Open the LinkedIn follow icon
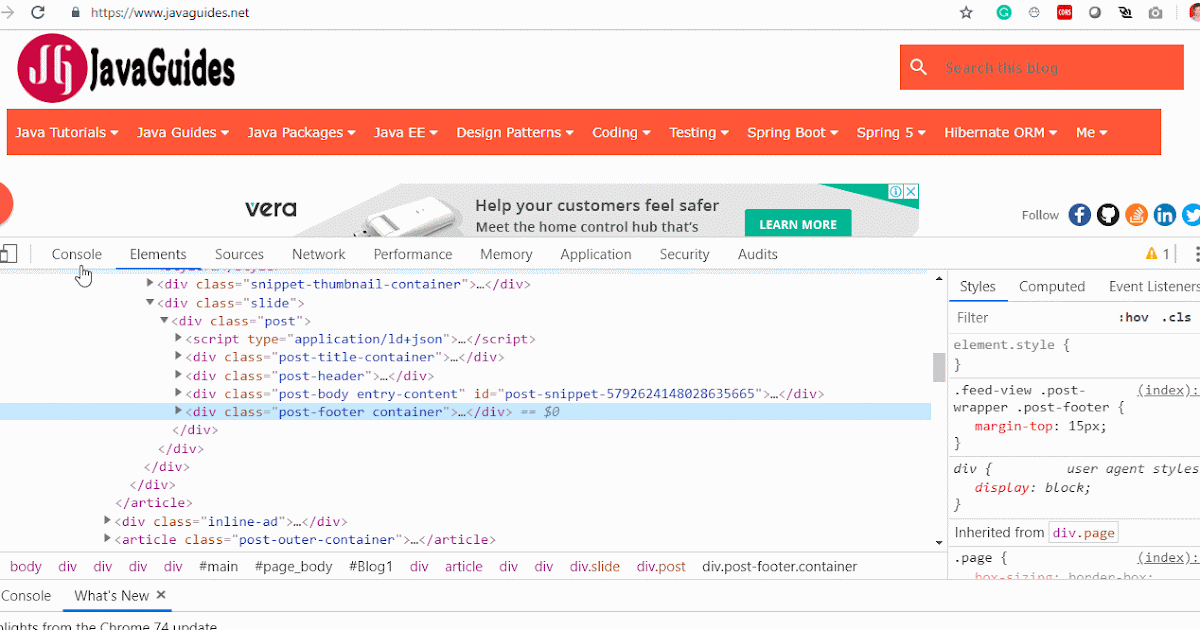This screenshot has width=1200, height=630. pyautogui.click(x=1165, y=215)
